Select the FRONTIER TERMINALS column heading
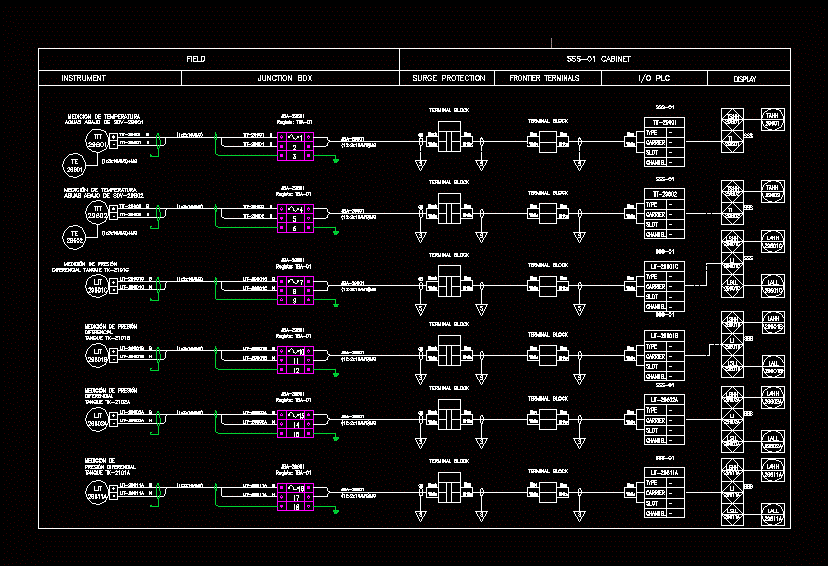828x566 pixels. click(544, 78)
